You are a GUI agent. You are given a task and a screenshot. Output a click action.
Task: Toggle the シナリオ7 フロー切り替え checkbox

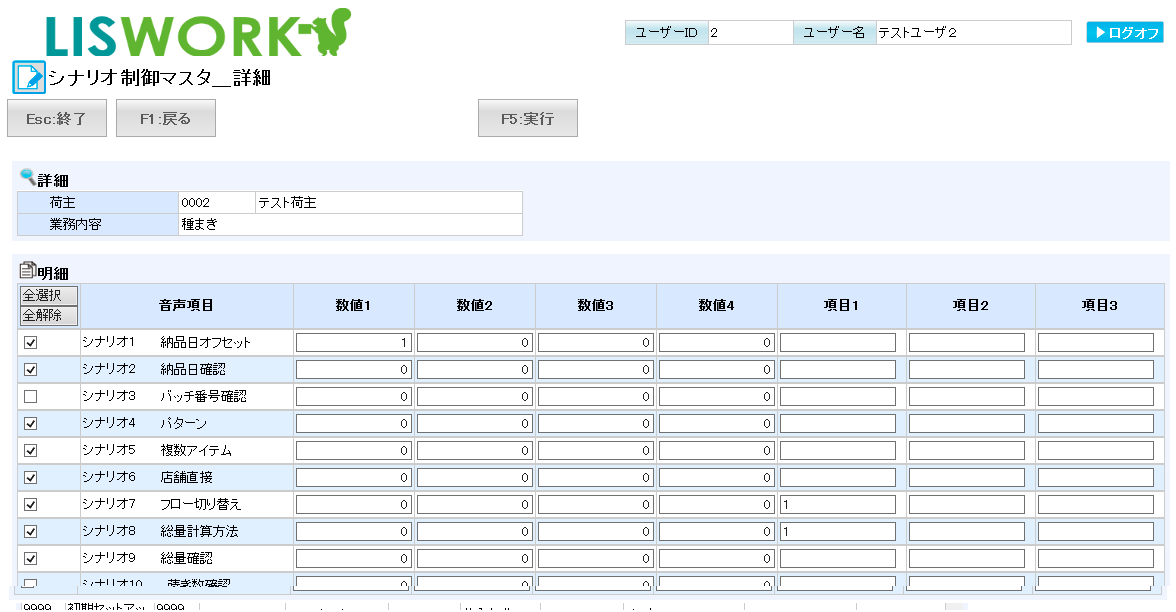pos(30,504)
